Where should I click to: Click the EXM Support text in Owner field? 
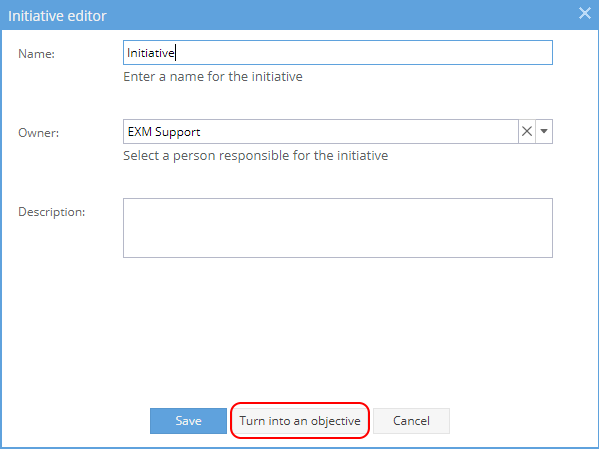[x=164, y=132]
